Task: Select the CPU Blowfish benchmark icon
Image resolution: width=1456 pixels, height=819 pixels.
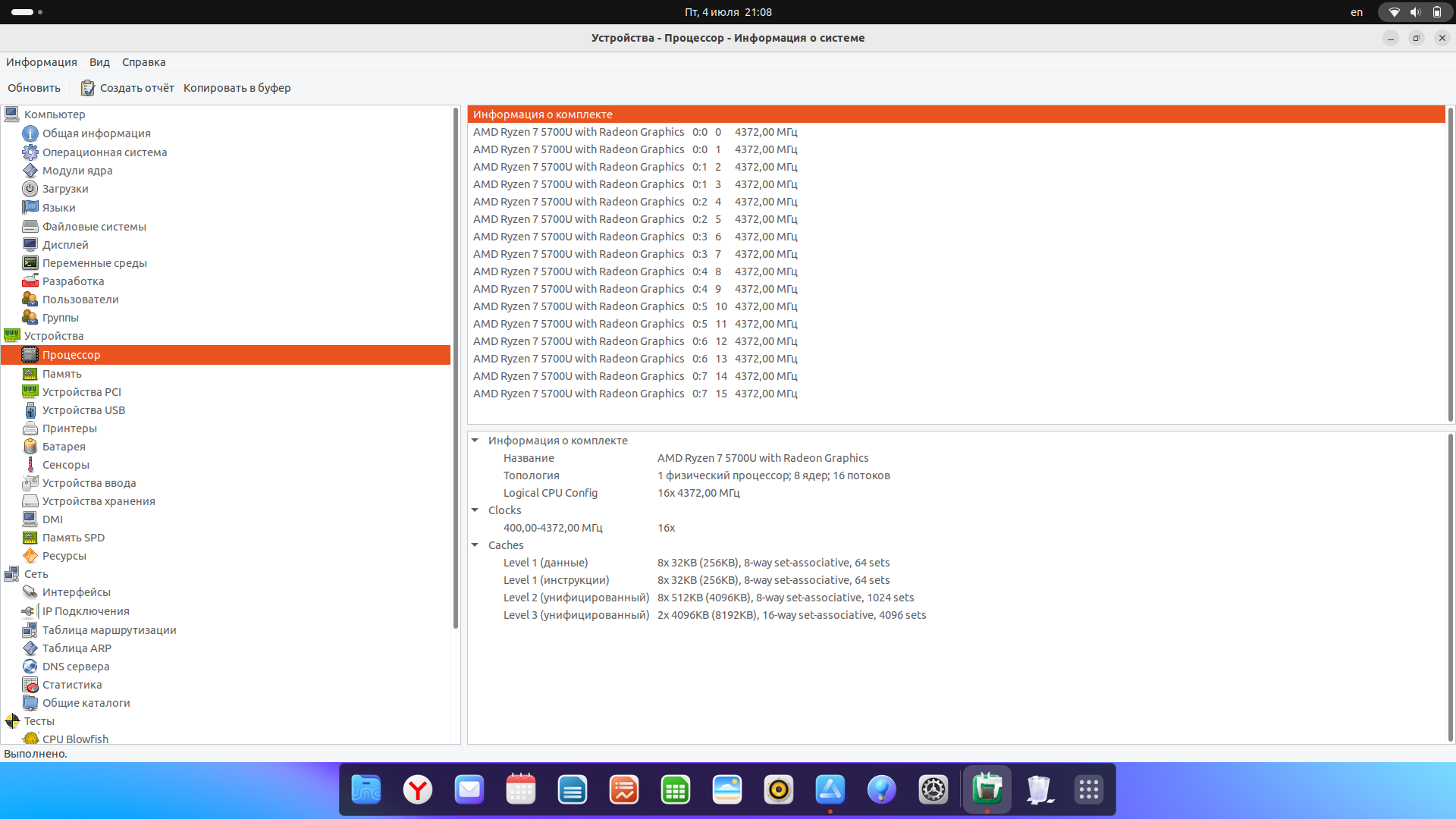Action: point(30,739)
